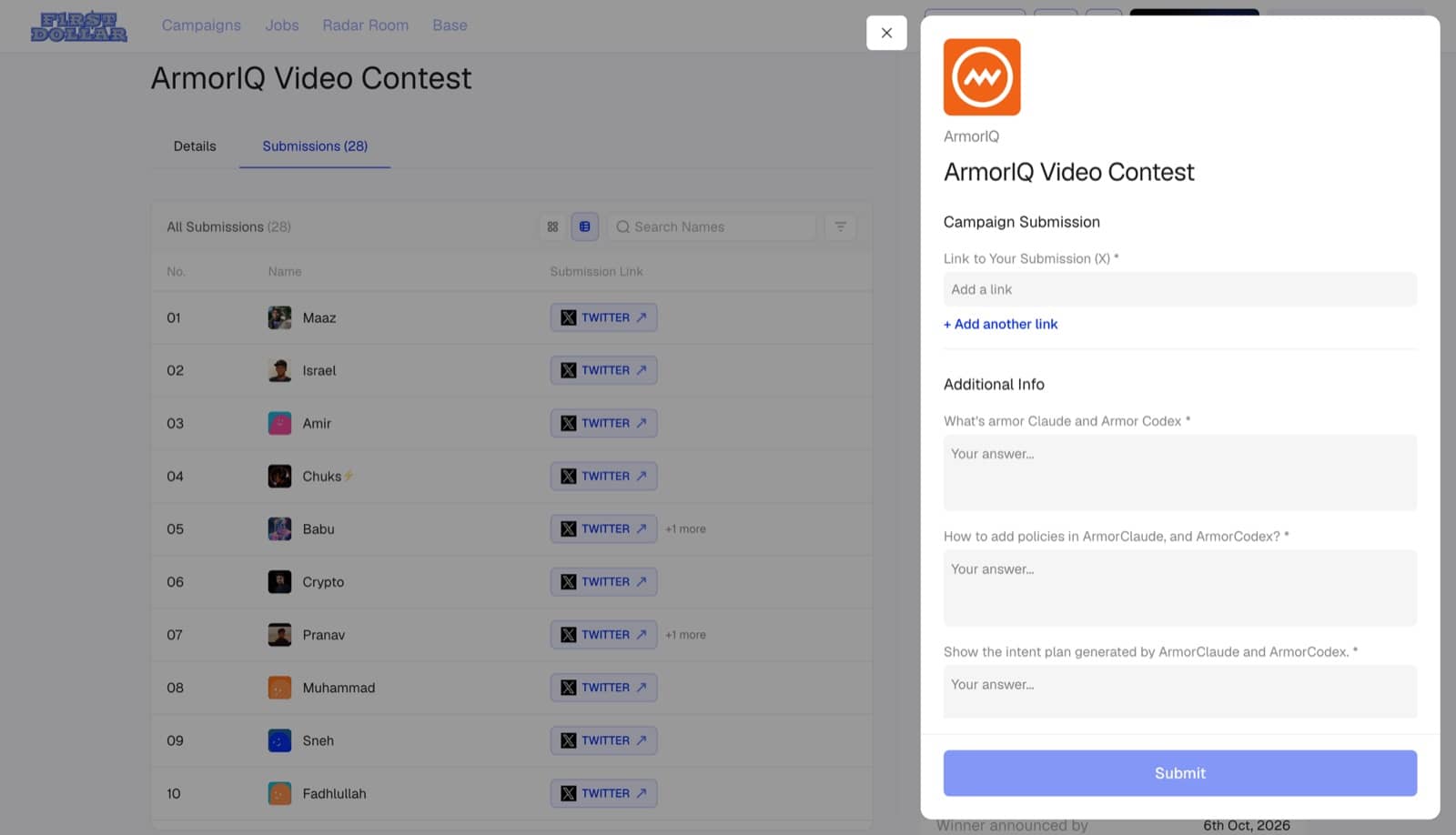The height and width of the screenshot is (835, 1456).
Task: Switch to list view of submissions
Action: pyautogui.click(x=584, y=226)
